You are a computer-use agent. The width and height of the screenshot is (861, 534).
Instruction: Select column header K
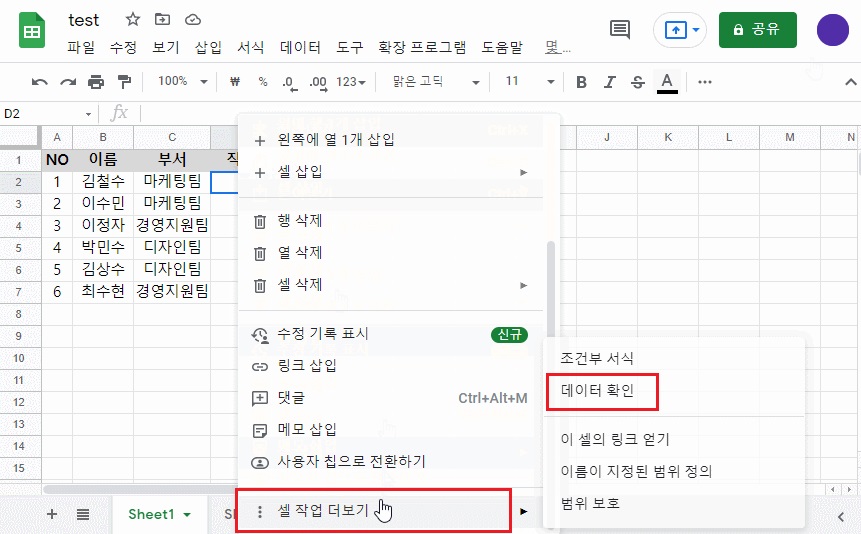pos(668,137)
